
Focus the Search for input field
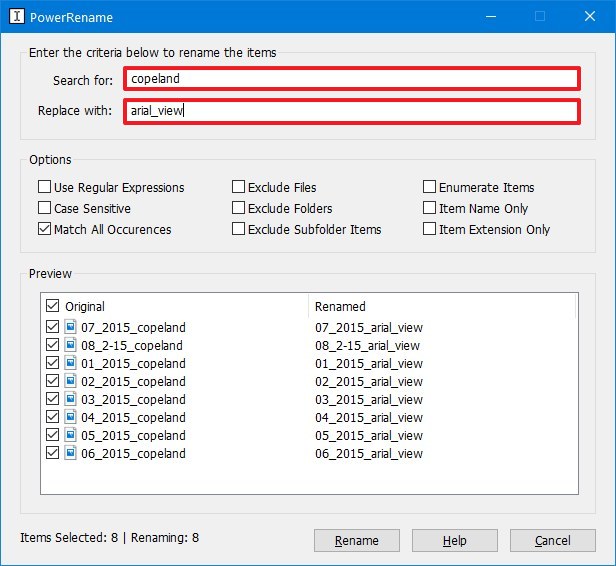(x=352, y=79)
